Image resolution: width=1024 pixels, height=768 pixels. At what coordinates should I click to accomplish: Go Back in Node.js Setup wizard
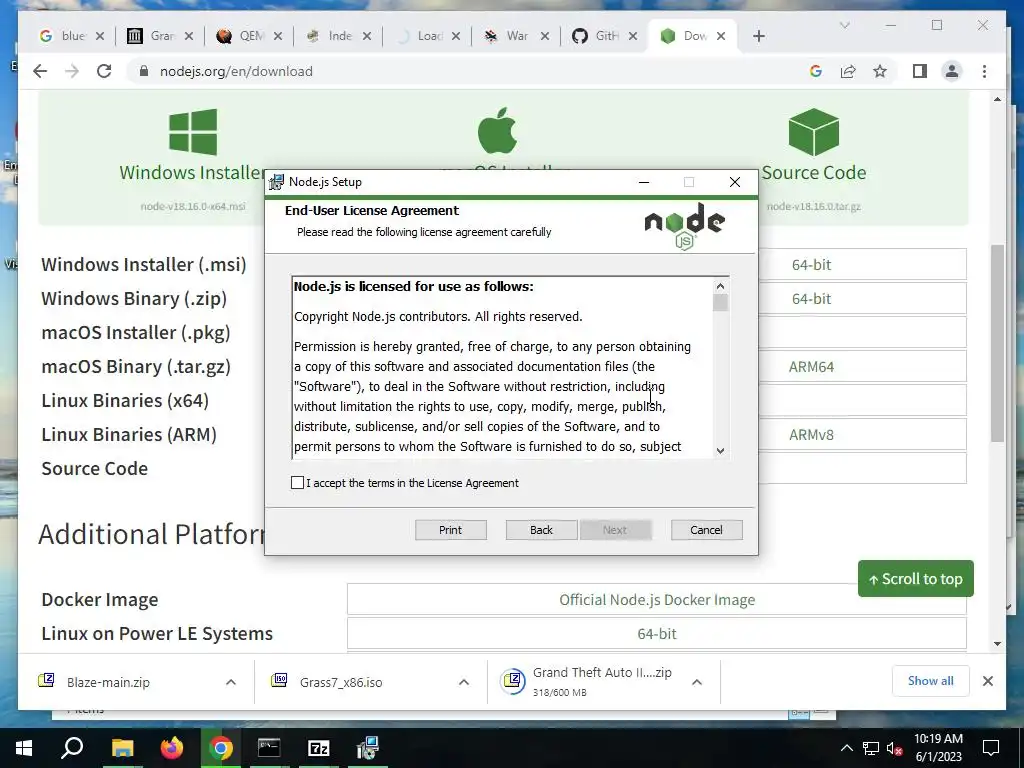(x=541, y=530)
